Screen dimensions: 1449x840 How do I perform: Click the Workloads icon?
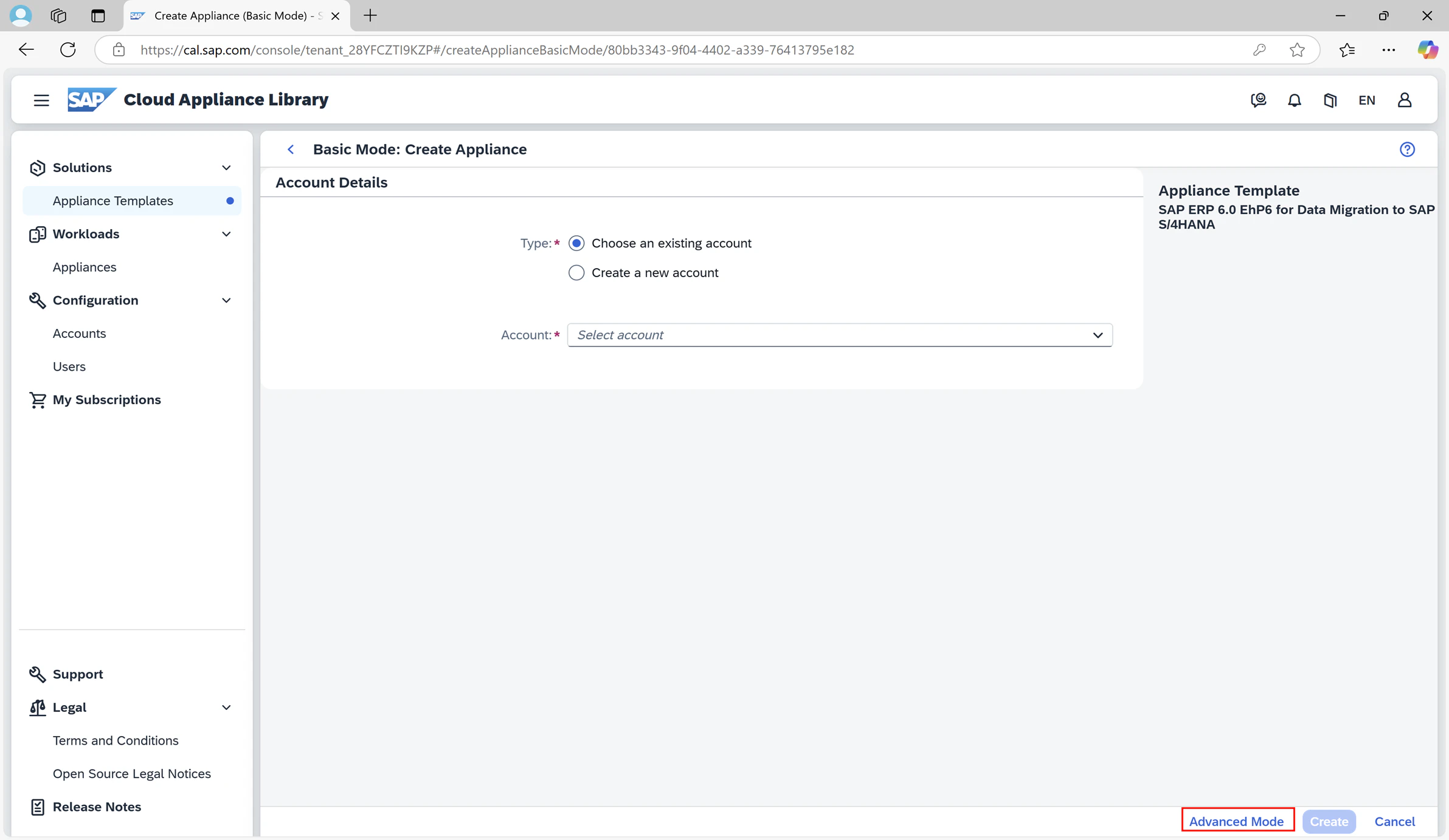(x=38, y=234)
